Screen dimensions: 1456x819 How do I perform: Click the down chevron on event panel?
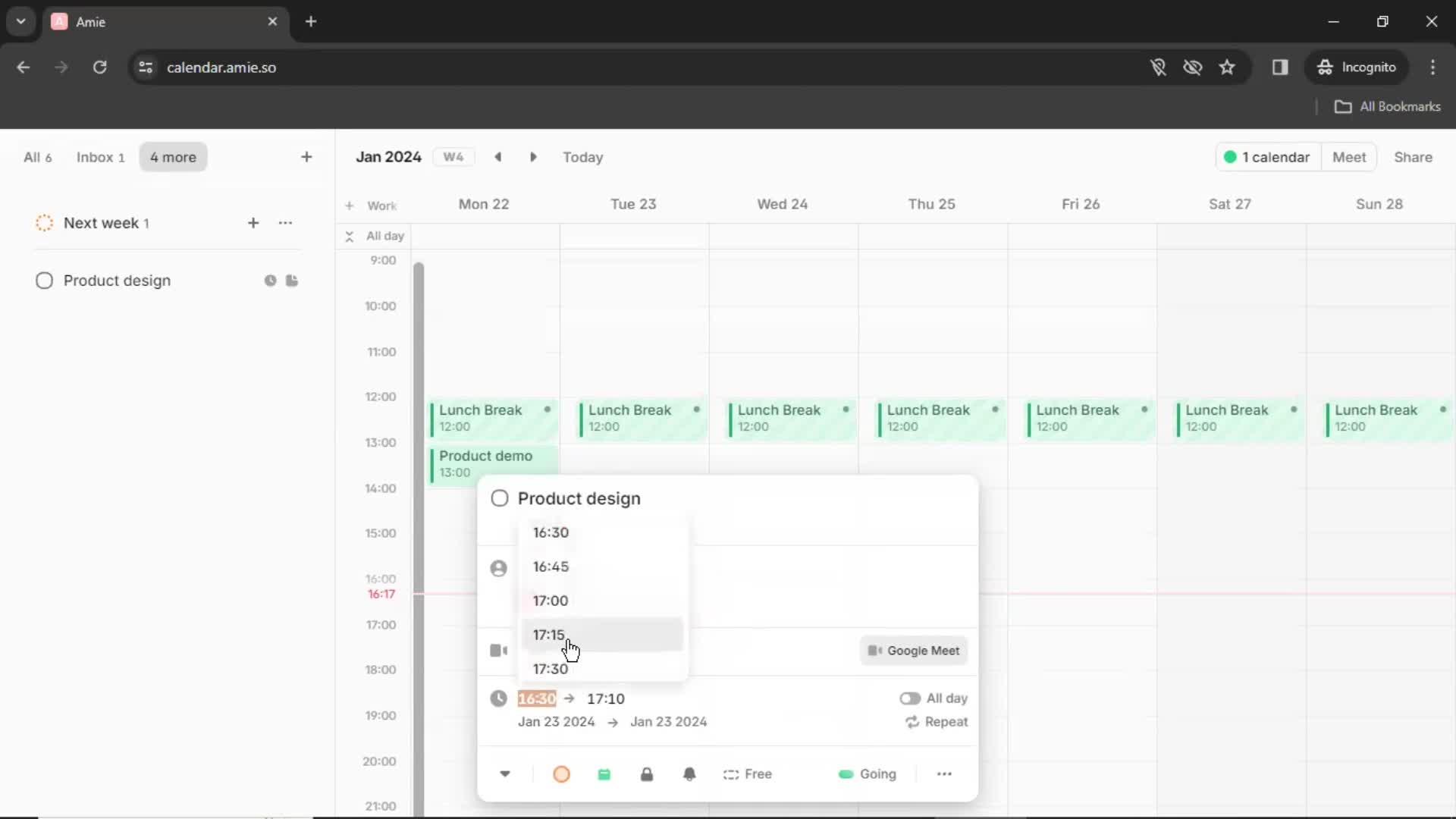coord(505,774)
